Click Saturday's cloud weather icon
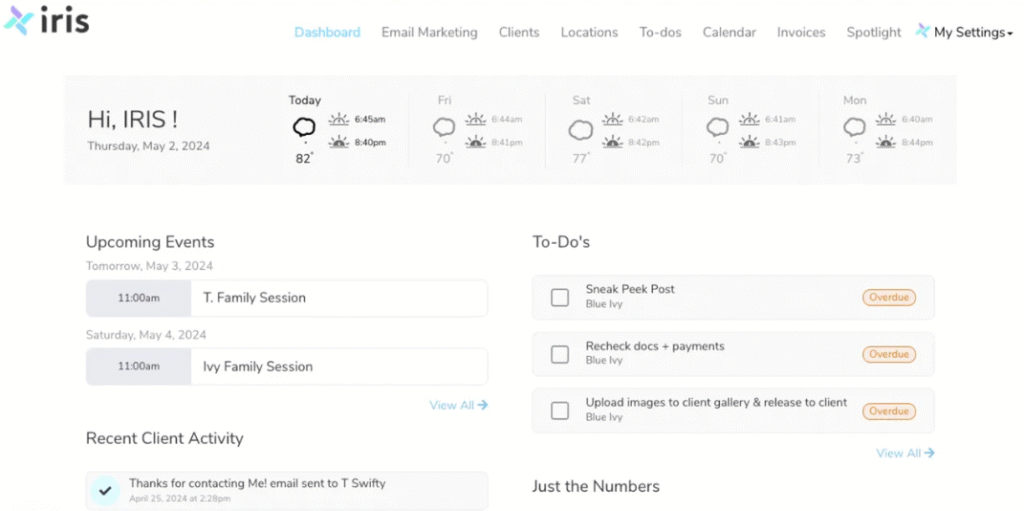This screenshot has width=1024, height=511. (x=580, y=130)
